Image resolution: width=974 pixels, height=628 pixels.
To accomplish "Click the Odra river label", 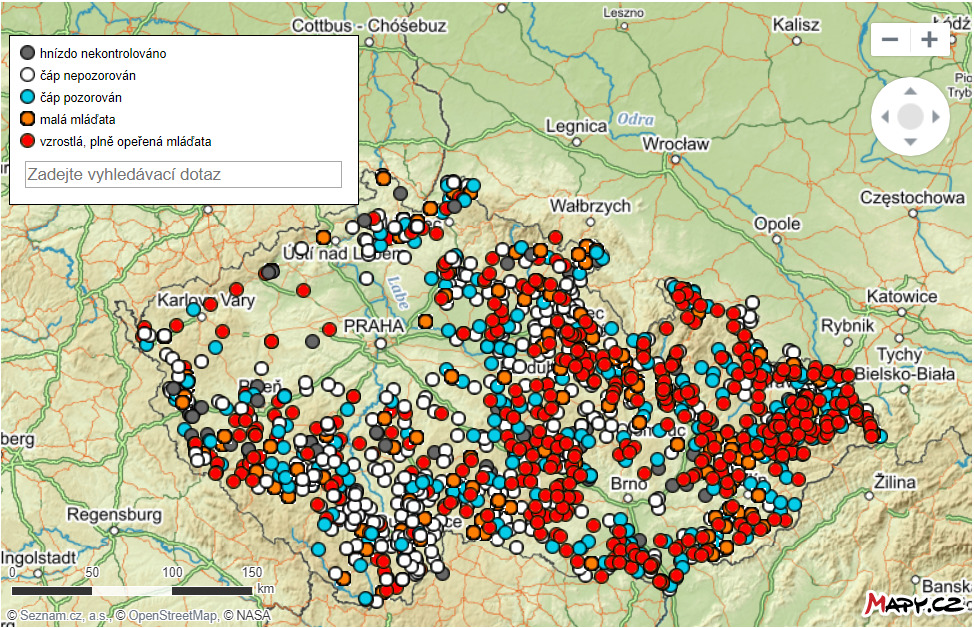I will point(635,119).
